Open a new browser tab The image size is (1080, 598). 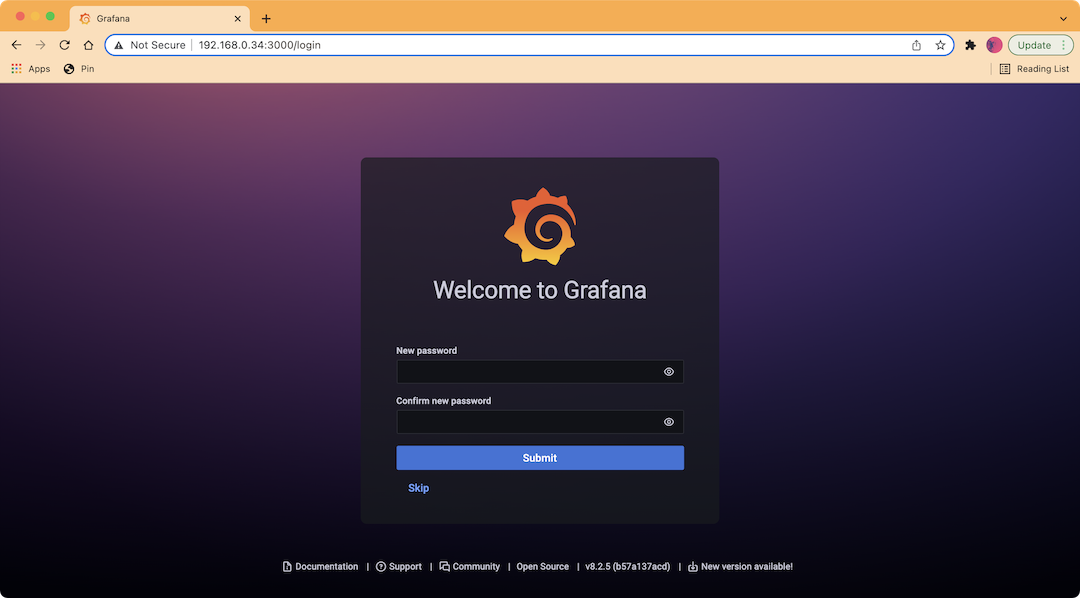tap(267, 19)
